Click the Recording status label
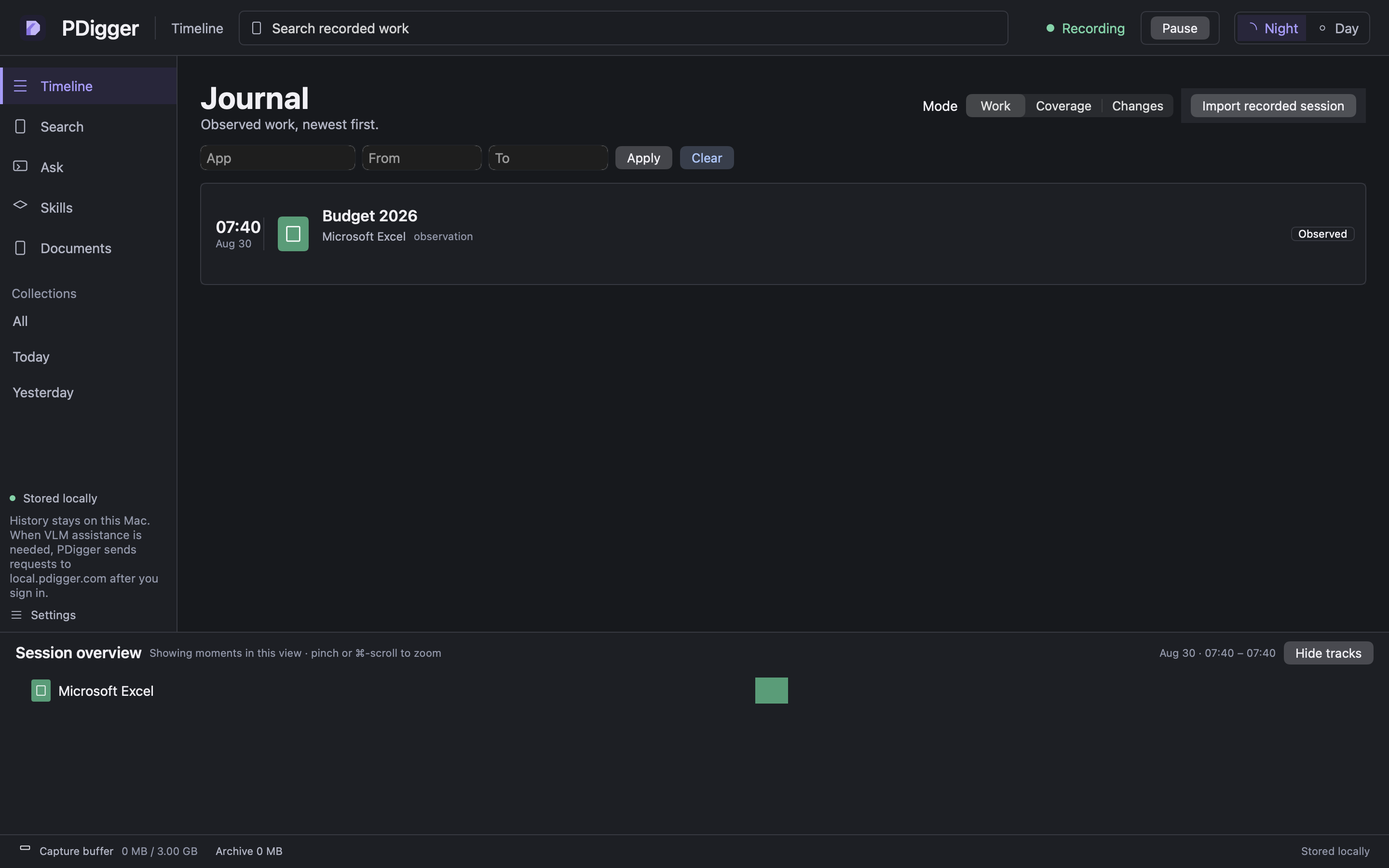Viewport: 1389px width, 868px height. click(1093, 28)
